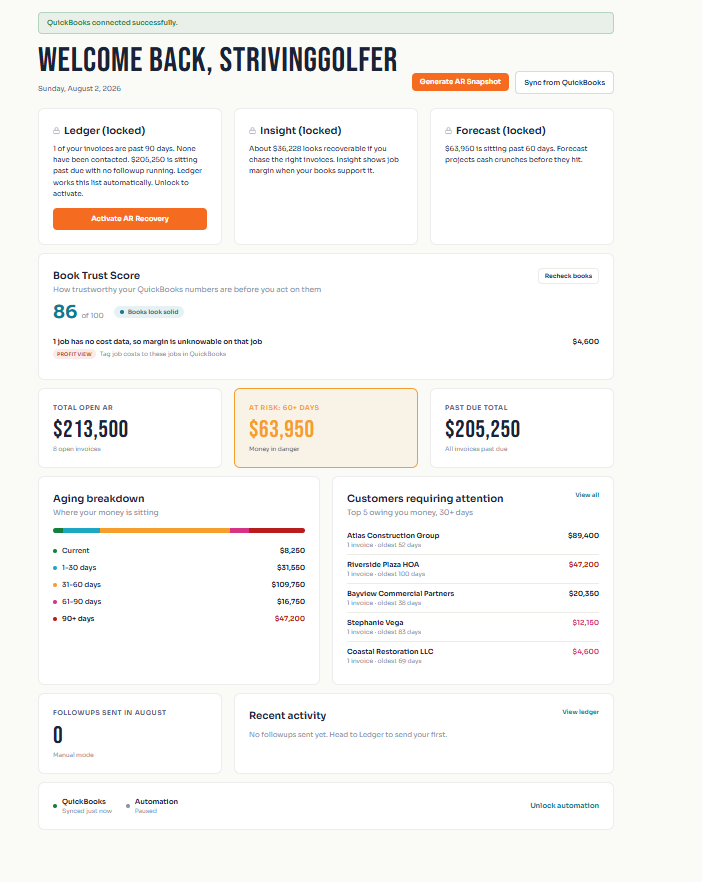Click the lock icon beside Forecast (locked)
The height and width of the screenshot is (882, 702).
click(x=448, y=130)
